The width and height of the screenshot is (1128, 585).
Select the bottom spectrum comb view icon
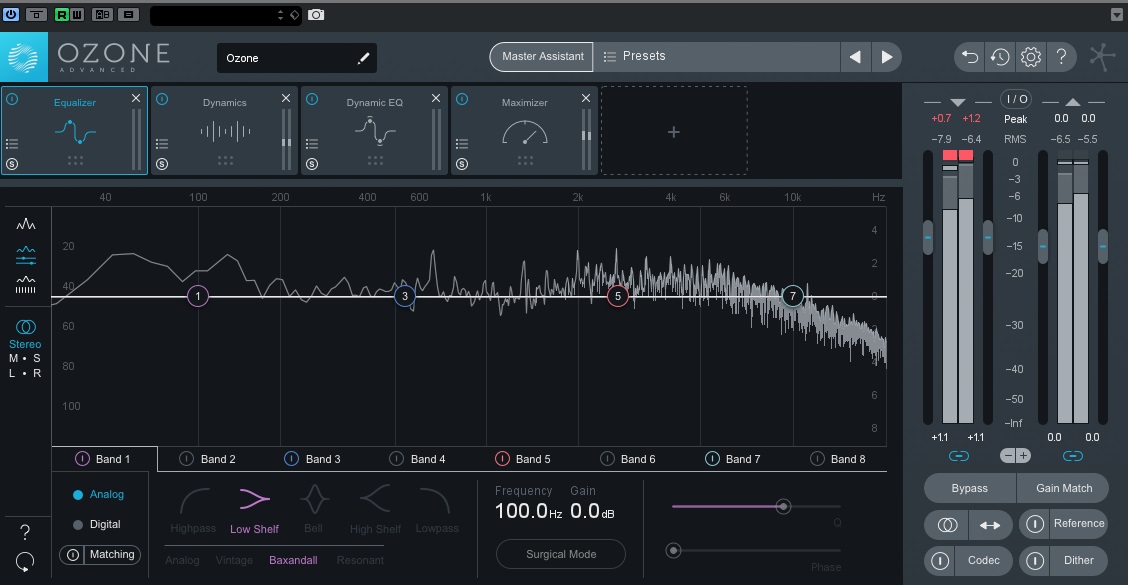pyautogui.click(x=26, y=285)
